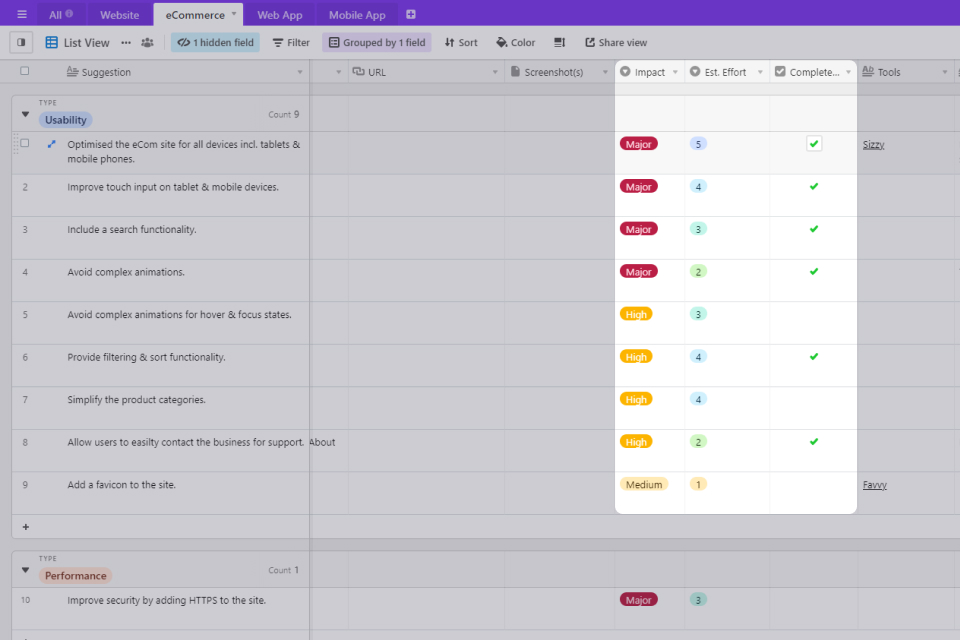This screenshot has height=640, width=960.
Task: Toggle Completed for Improve touch input row
Action: click(814, 186)
